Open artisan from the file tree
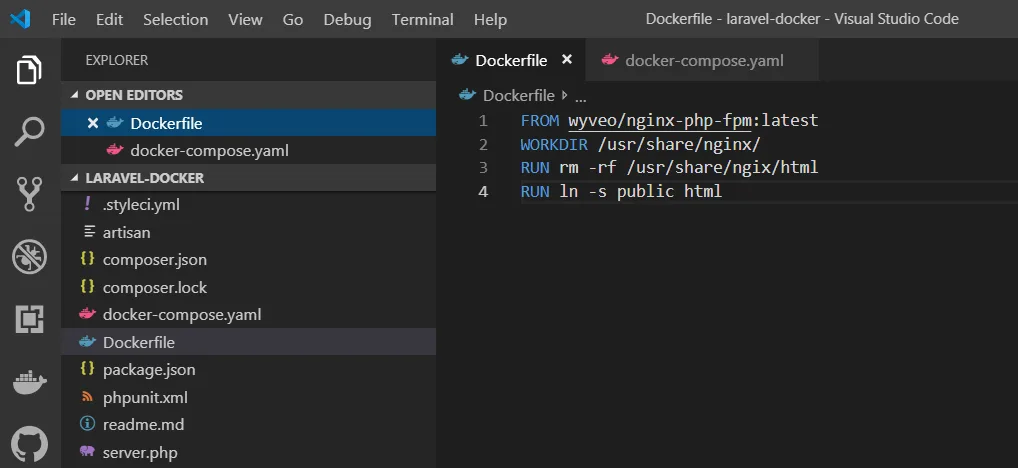 tap(249, 232)
